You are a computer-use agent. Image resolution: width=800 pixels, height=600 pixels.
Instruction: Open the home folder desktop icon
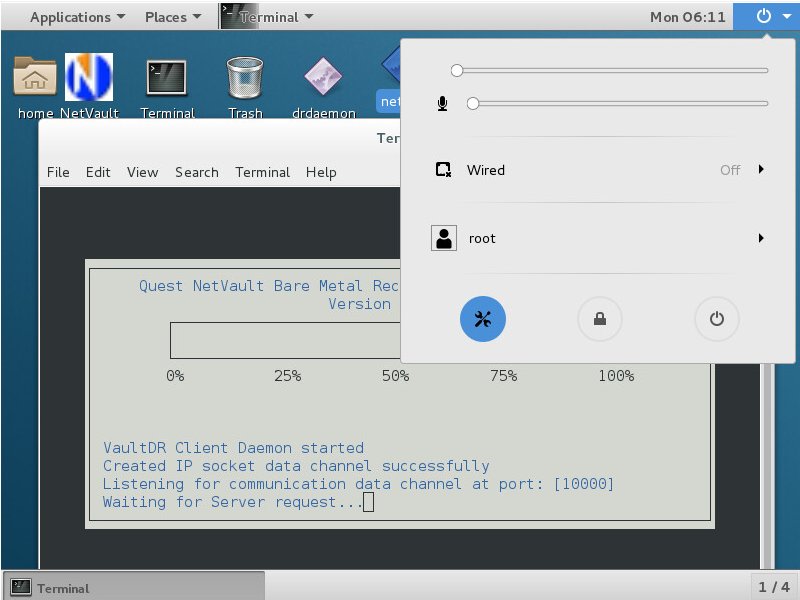tap(35, 77)
